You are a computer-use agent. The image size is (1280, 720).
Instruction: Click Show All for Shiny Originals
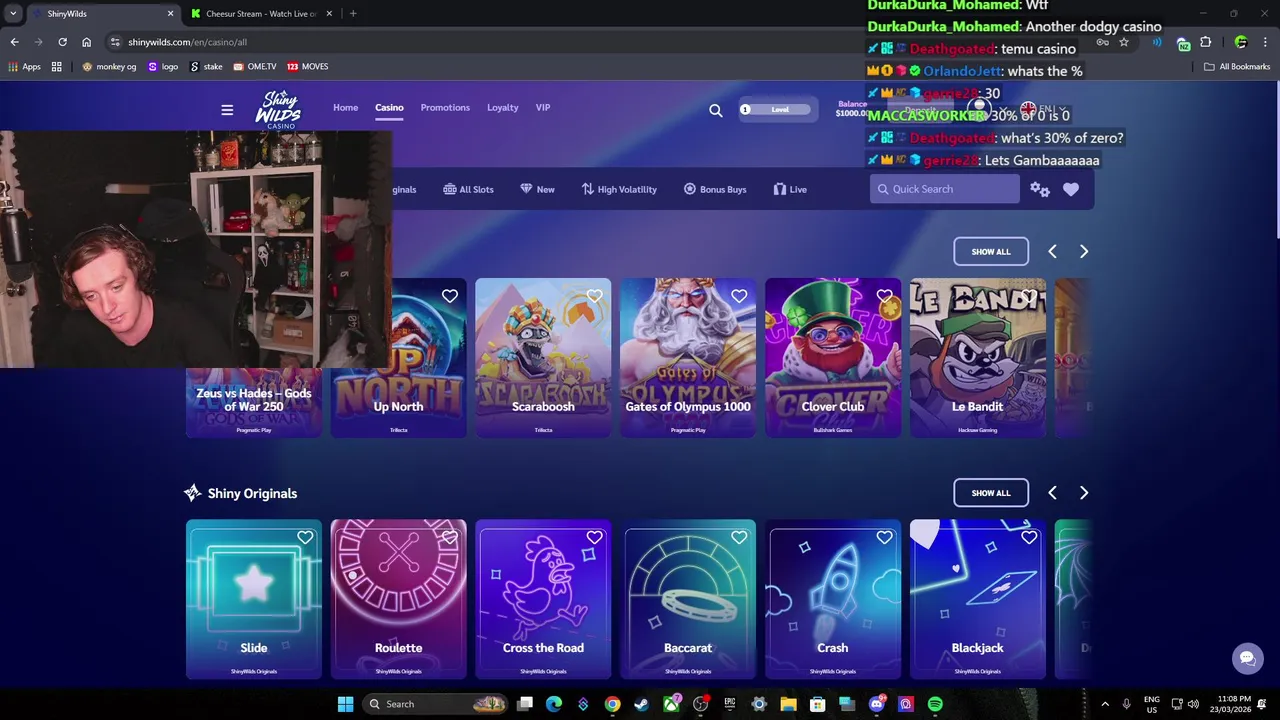coord(991,493)
